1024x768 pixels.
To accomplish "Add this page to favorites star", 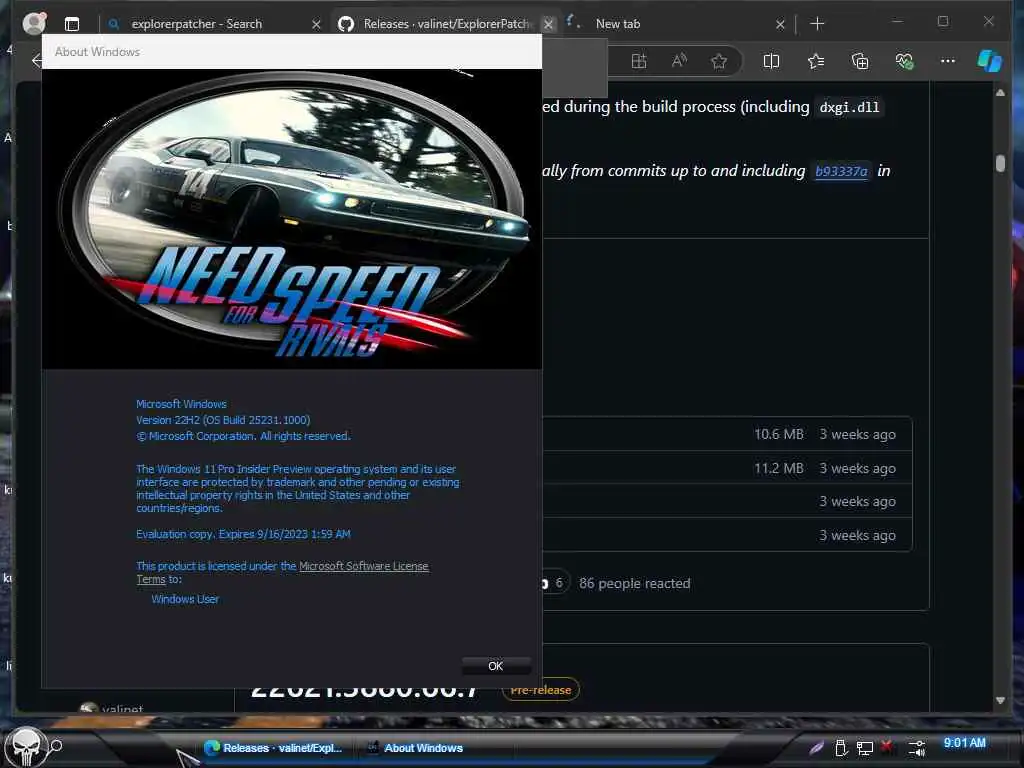I will coord(719,61).
